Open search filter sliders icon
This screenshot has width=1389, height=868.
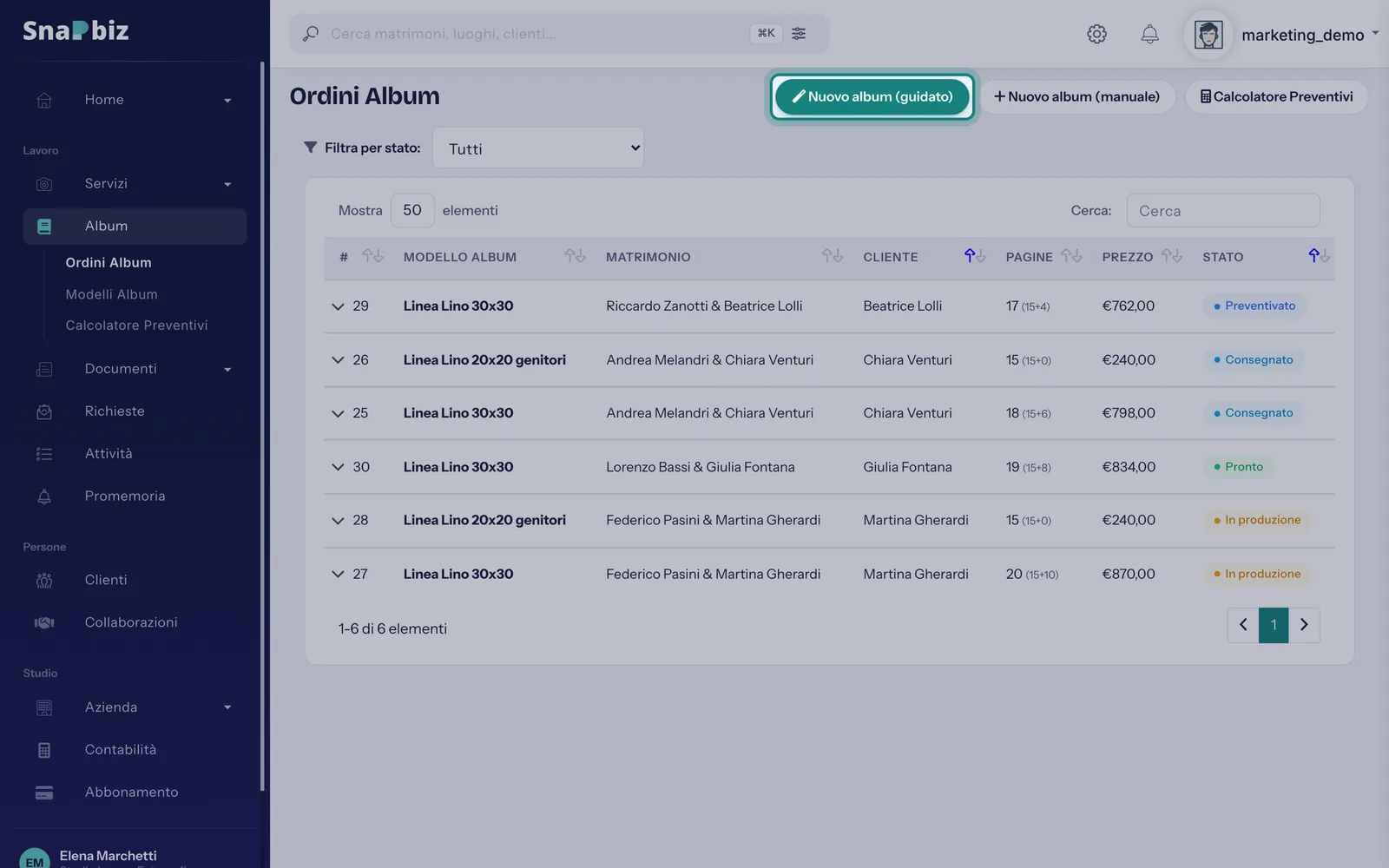pos(799,33)
